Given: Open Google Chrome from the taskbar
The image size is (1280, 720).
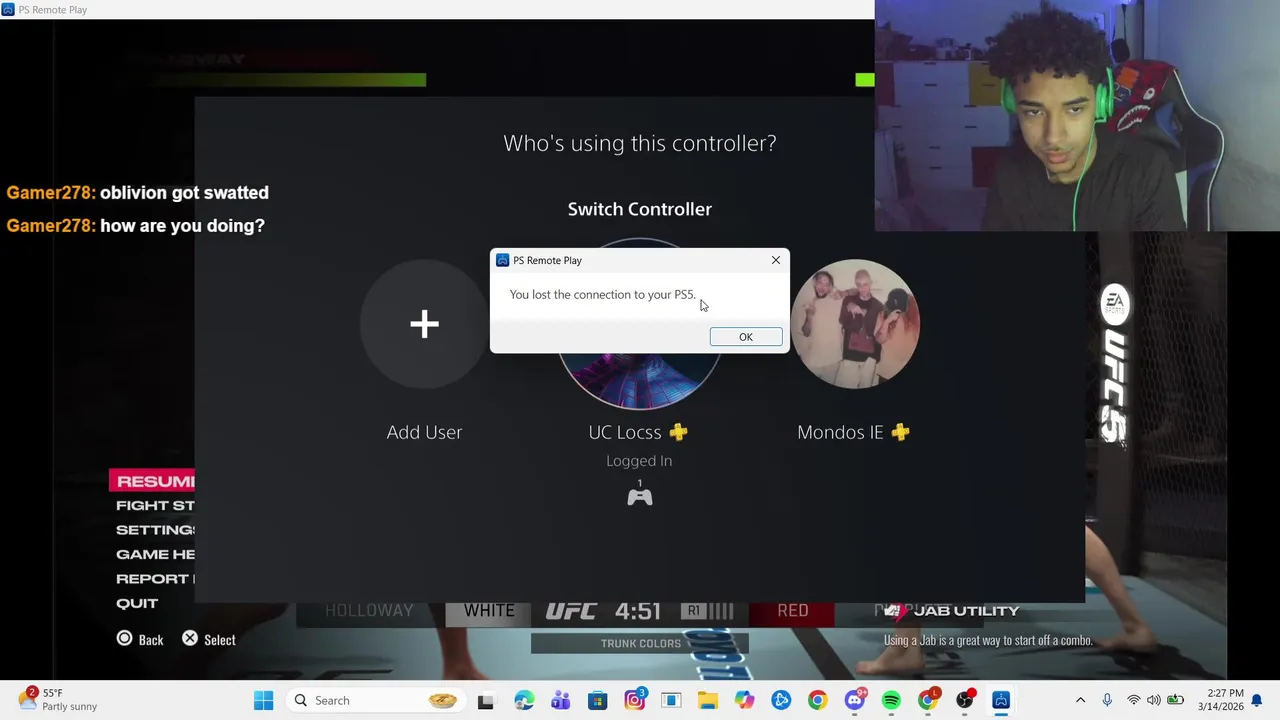Looking at the screenshot, I should click(818, 700).
